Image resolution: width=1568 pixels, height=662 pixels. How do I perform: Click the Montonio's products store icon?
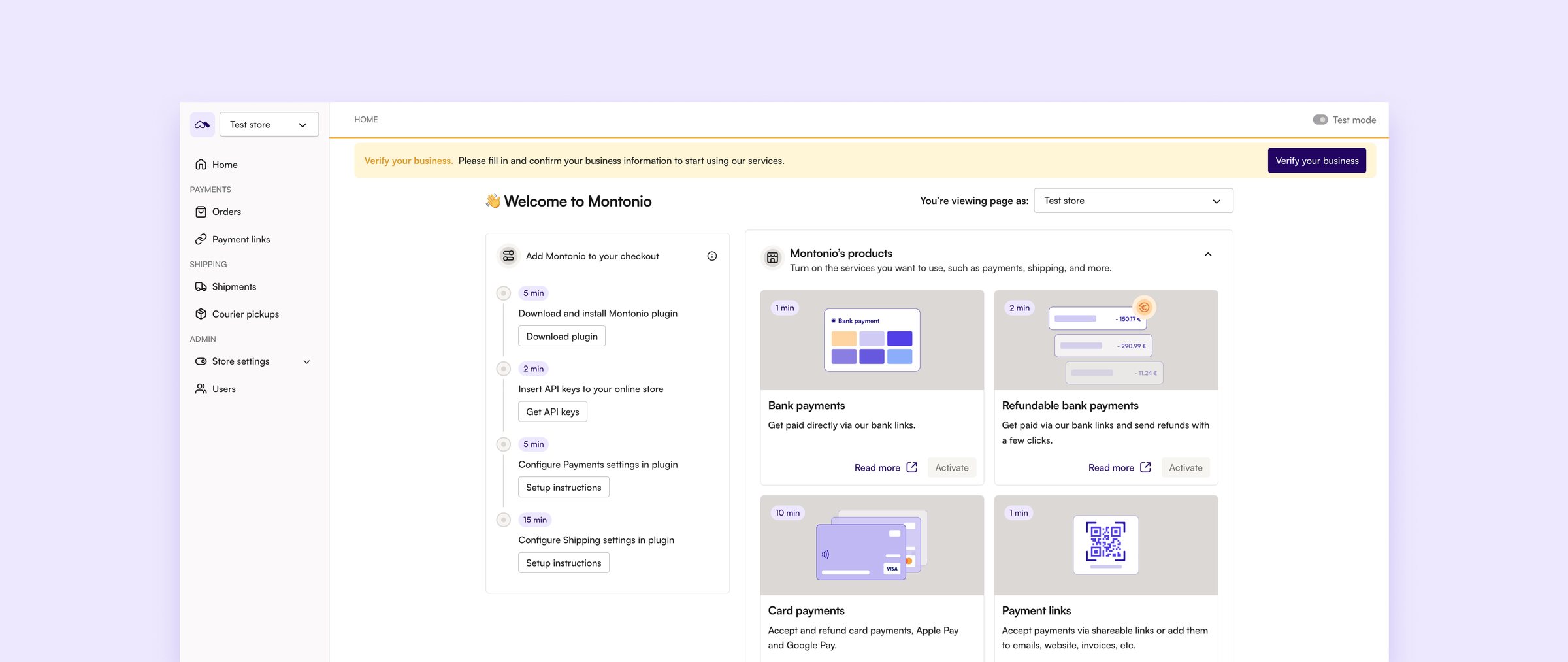tap(772, 257)
